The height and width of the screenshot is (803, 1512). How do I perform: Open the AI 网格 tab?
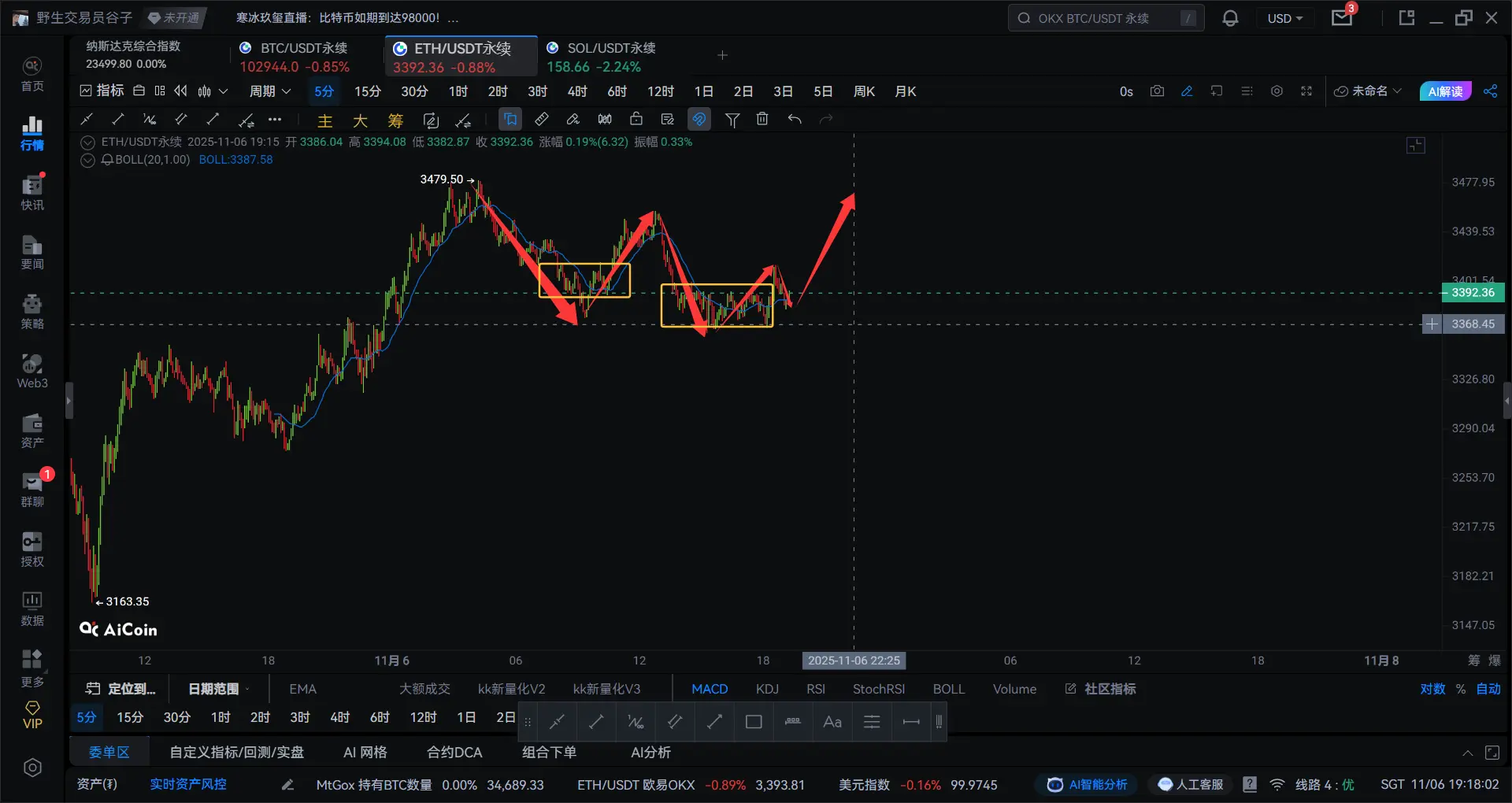pos(365,753)
